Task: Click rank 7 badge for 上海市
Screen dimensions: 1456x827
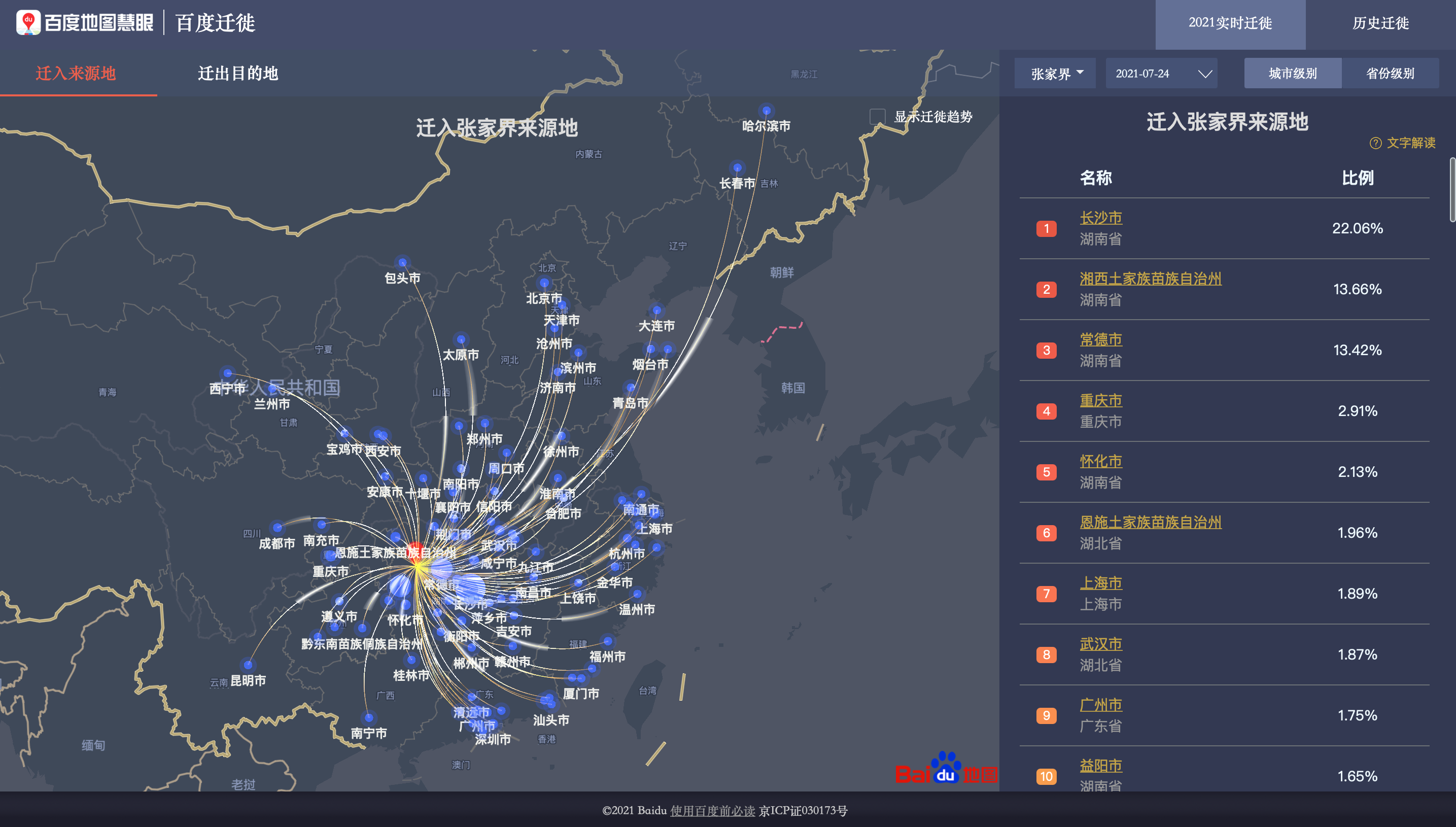Action: (1046, 594)
